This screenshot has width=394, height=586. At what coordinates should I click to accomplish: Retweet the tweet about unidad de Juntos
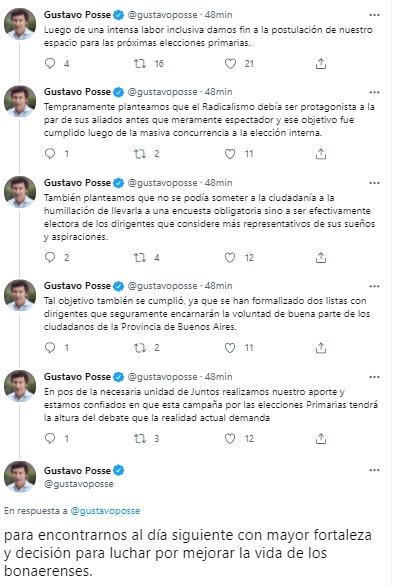pos(140,438)
